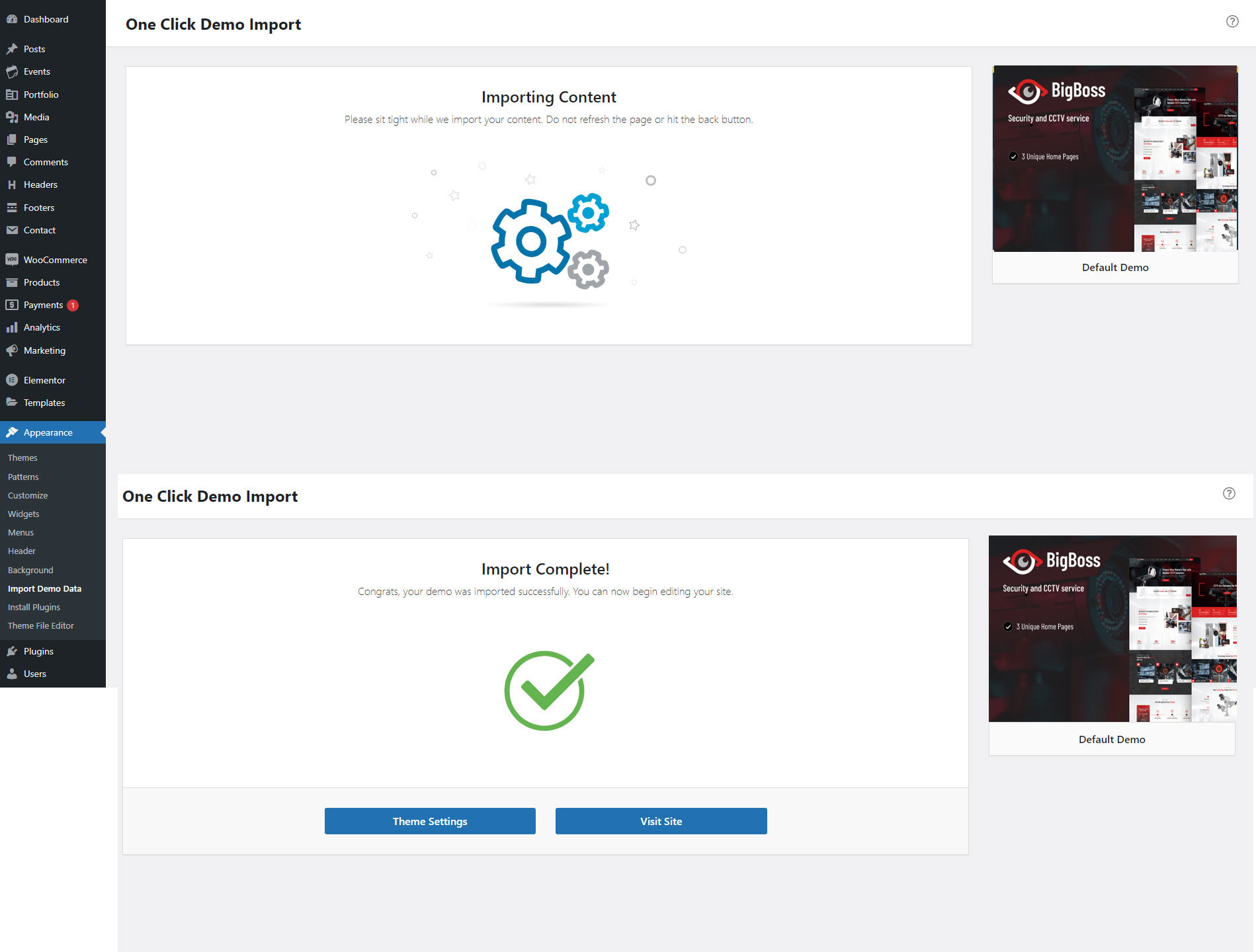Go to Themes under Appearance
The width and height of the screenshot is (1256, 952).
pyautogui.click(x=22, y=457)
